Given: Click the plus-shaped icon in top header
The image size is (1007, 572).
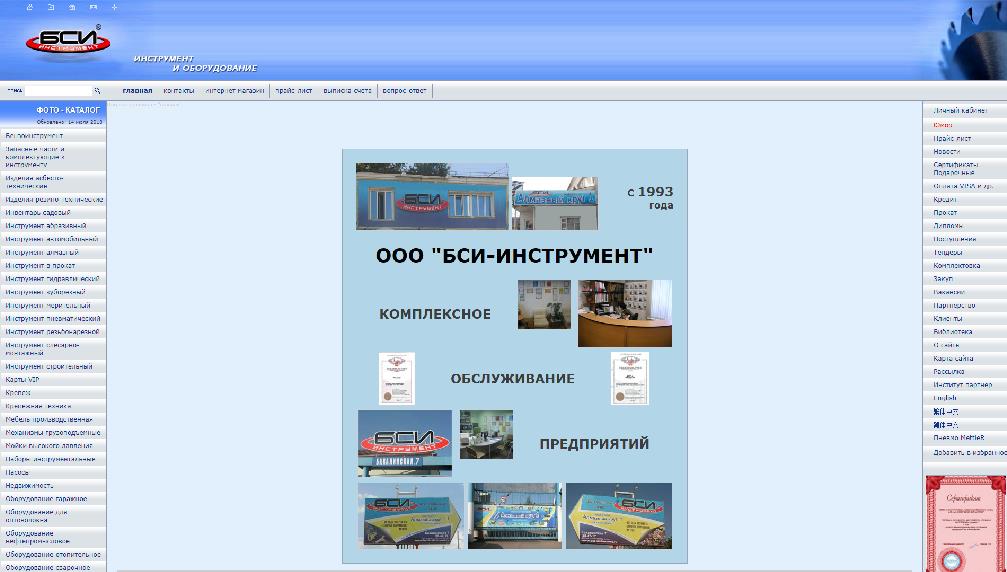Looking at the screenshot, I should click(x=114, y=7).
